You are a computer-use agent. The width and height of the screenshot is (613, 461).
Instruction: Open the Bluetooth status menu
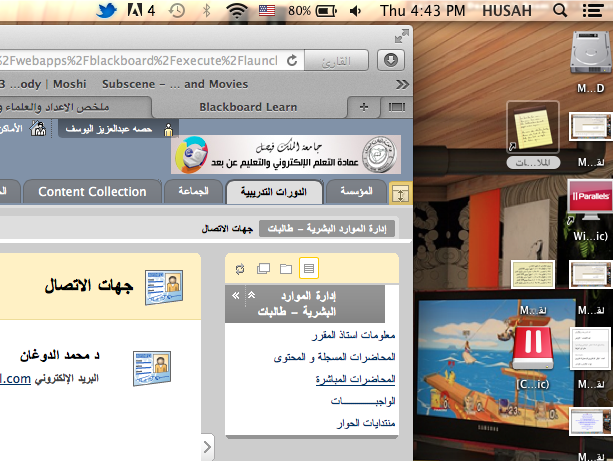[x=207, y=11]
